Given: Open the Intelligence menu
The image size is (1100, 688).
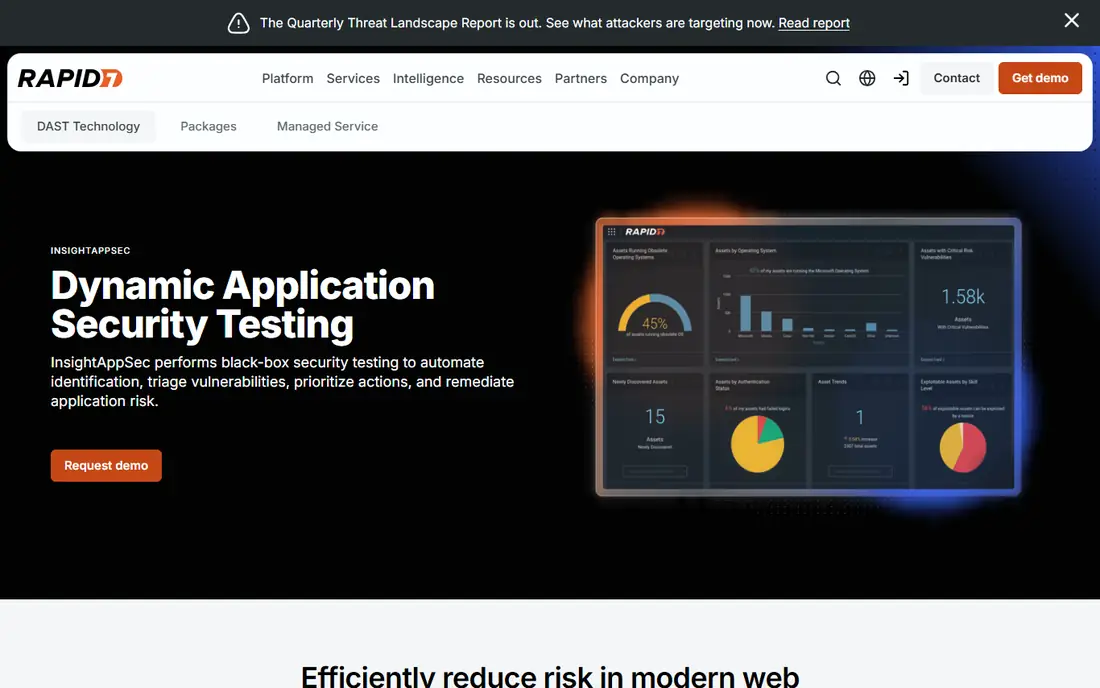Looking at the screenshot, I should point(428,79).
